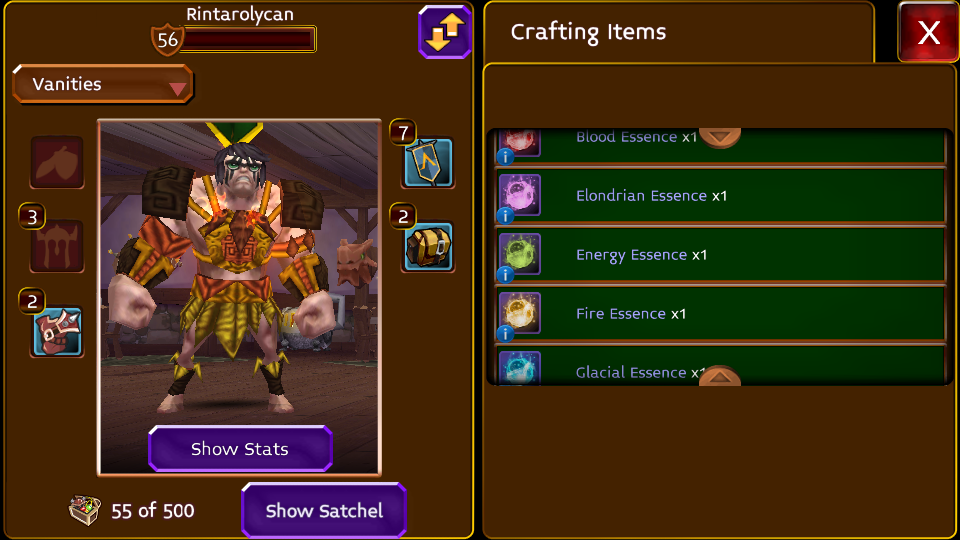960x540 pixels.
Task: Open the backpack vanity slot
Action: point(428,247)
